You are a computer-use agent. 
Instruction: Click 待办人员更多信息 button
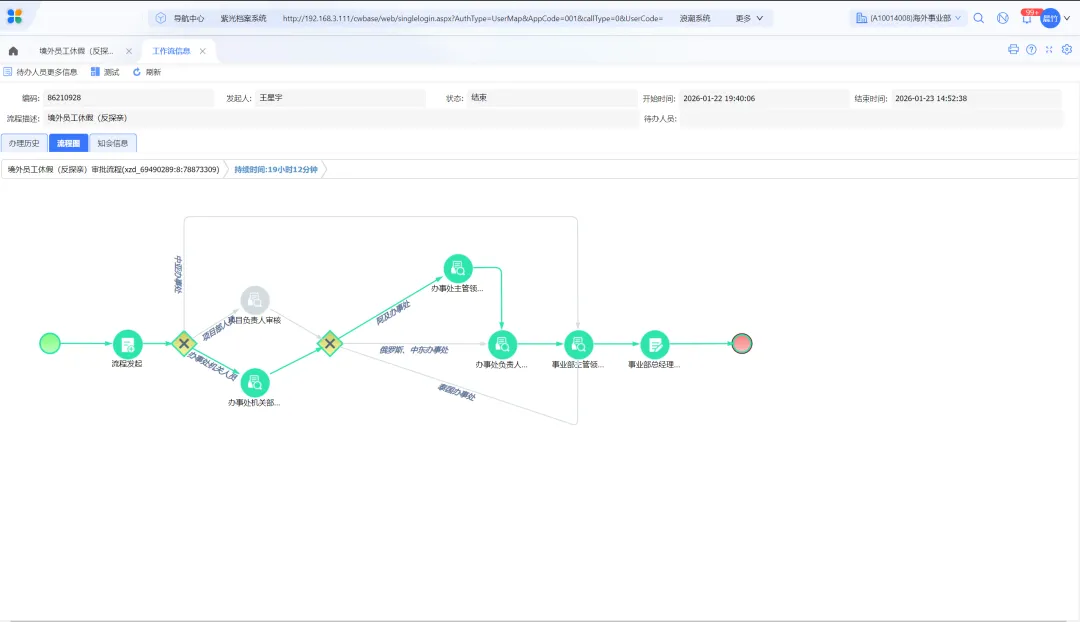click(x=41, y=72)
